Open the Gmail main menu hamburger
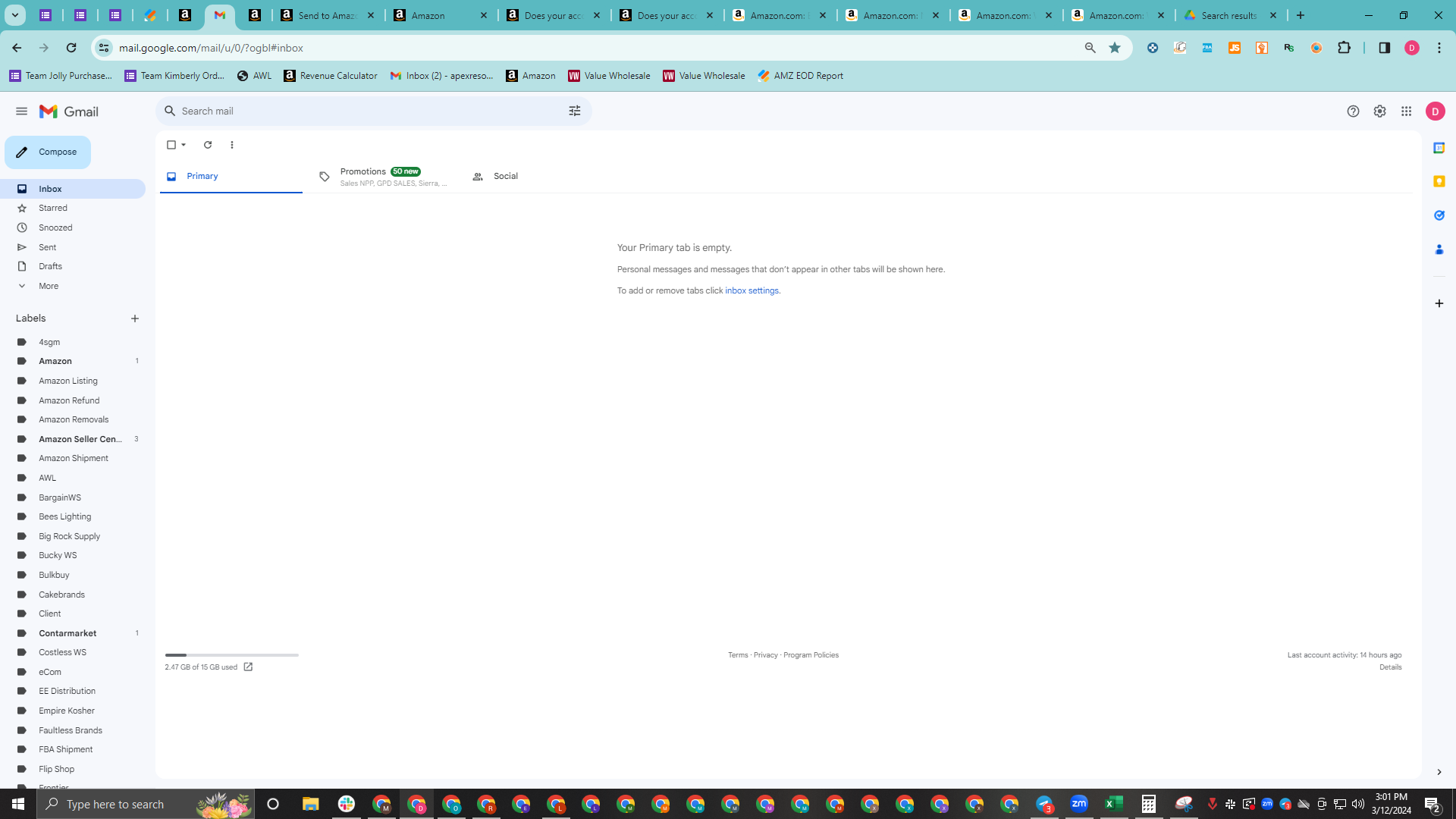Viewport: 1456px width, 819px height. pos(21,111)
